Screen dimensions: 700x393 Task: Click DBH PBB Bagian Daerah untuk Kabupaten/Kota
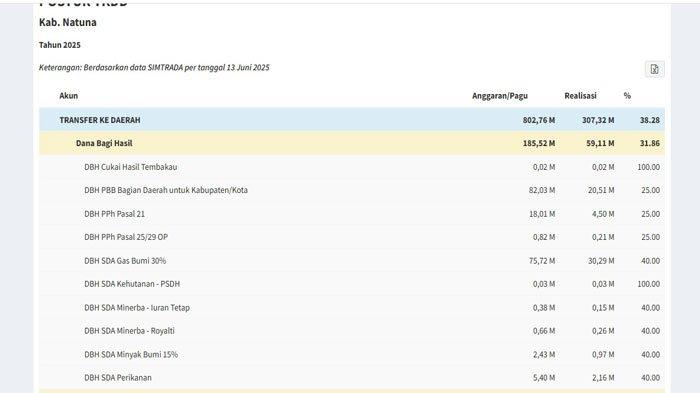tap(166, 190)
